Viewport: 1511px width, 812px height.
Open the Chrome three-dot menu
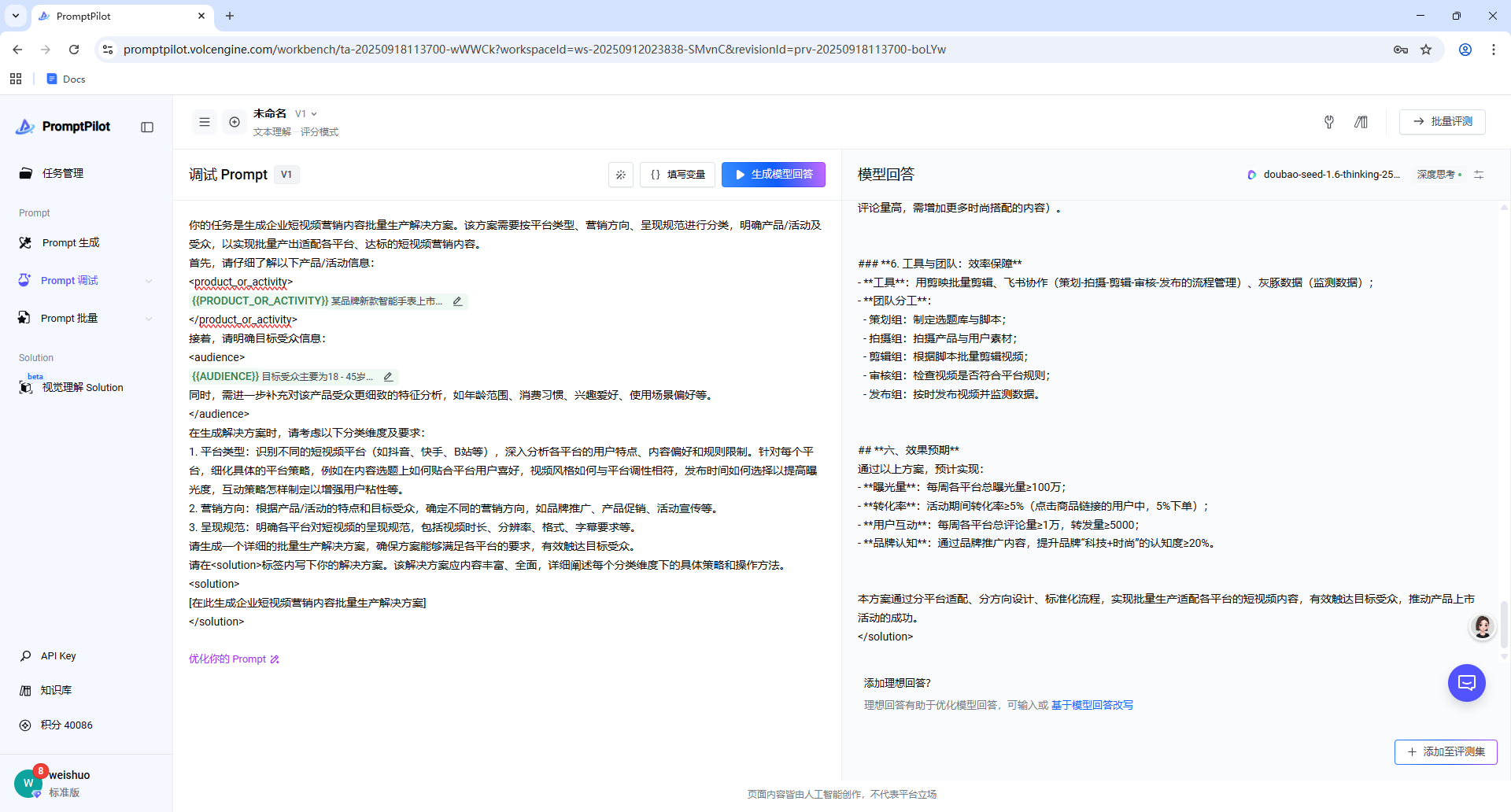(x=1494, y=50)
